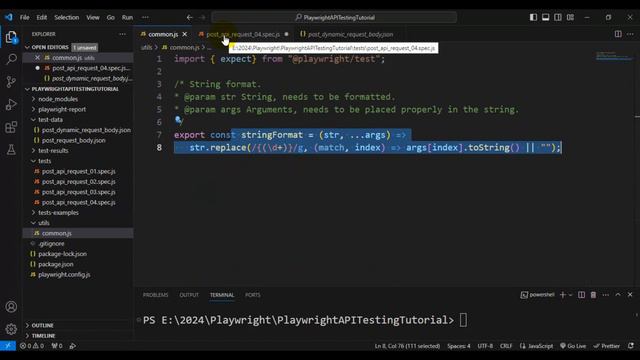Image resolution: width=640 pixels, height=360 pixels.
Task: Open the Extensions view
Action: pos(11,127)
